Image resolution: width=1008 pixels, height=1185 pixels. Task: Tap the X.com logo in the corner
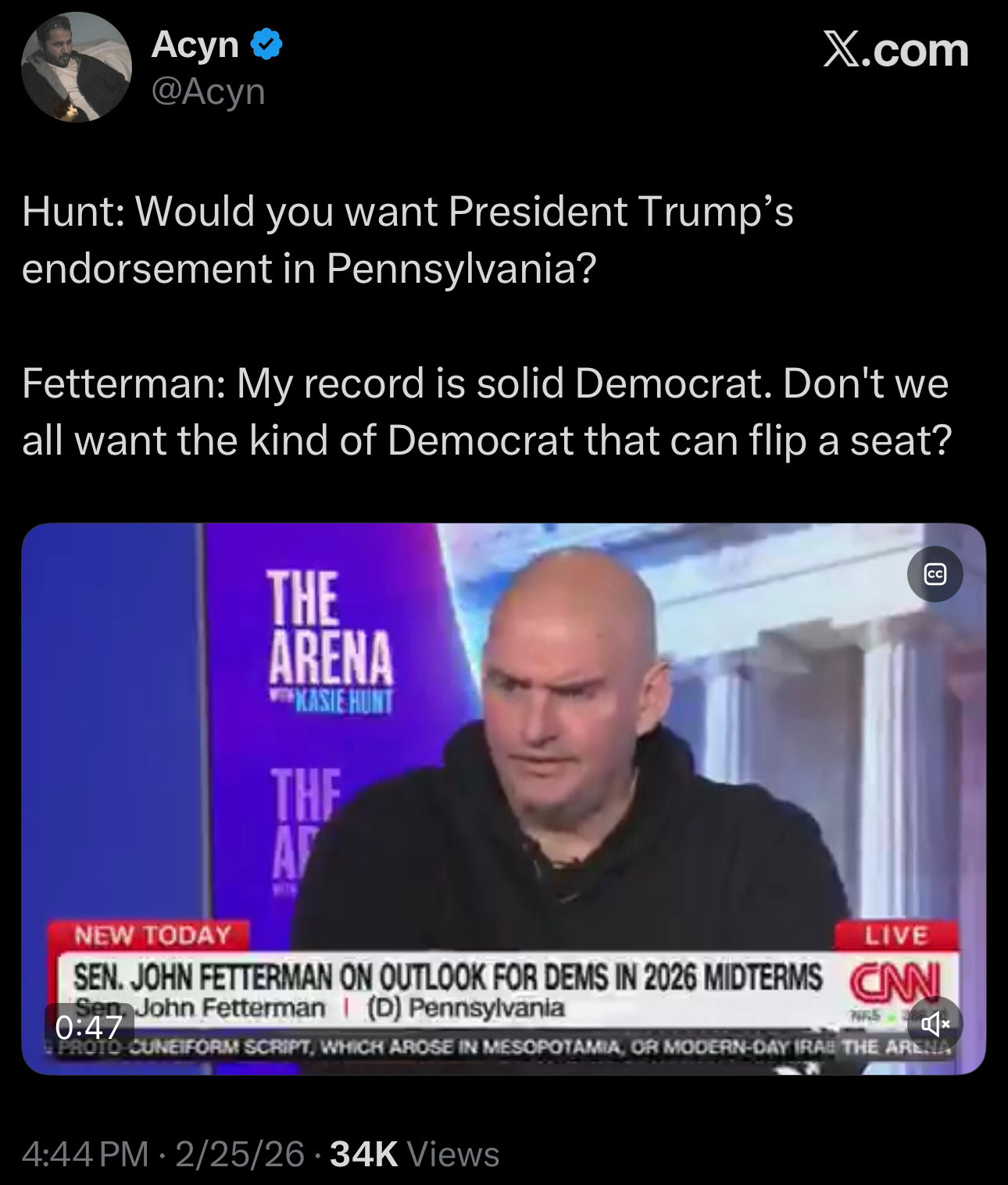tap(895, 51)
